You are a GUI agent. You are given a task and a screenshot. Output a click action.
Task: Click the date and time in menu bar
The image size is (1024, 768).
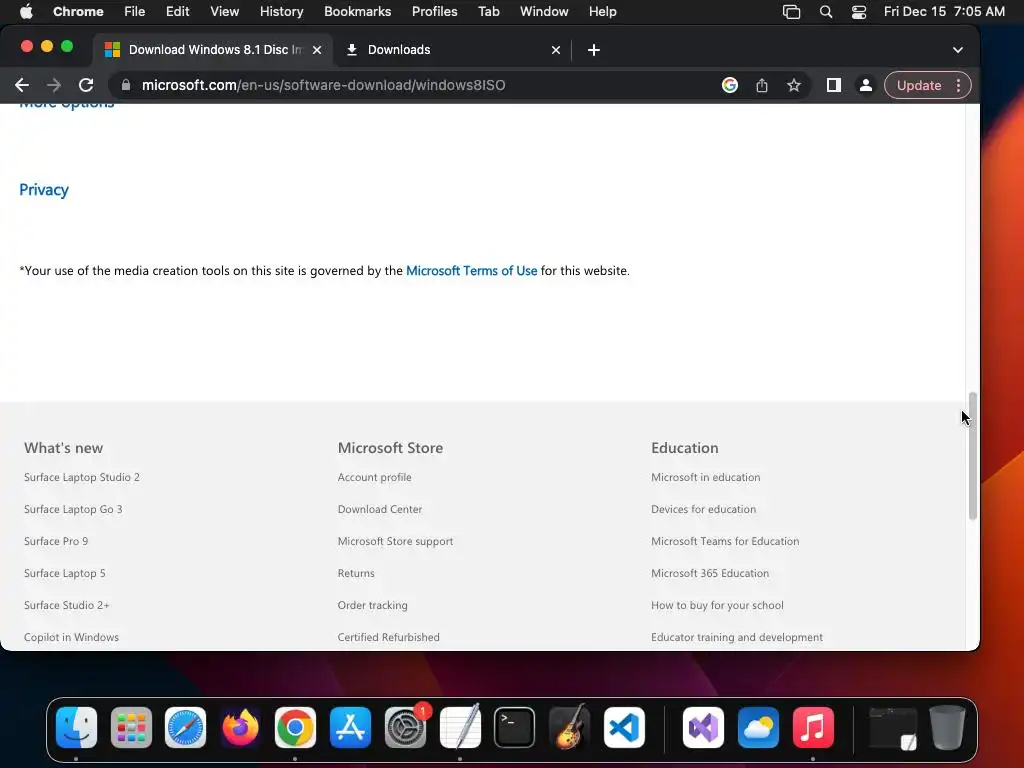pyautogui.click(x=944, y=11)
